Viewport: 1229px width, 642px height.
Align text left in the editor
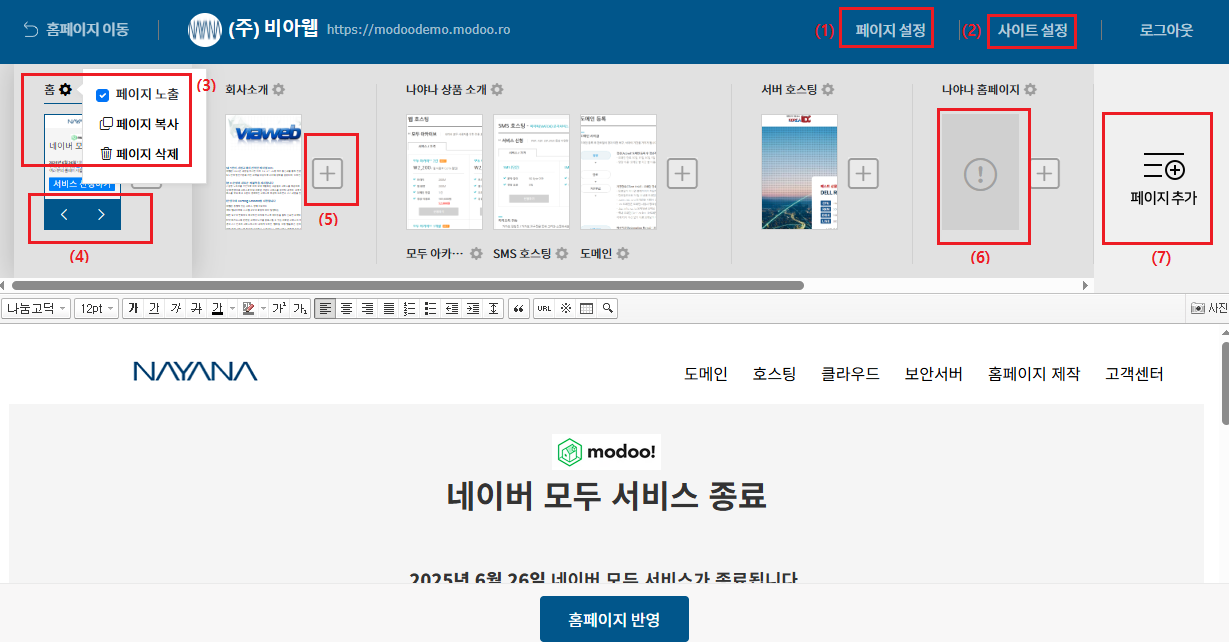[x=325, y=308]
